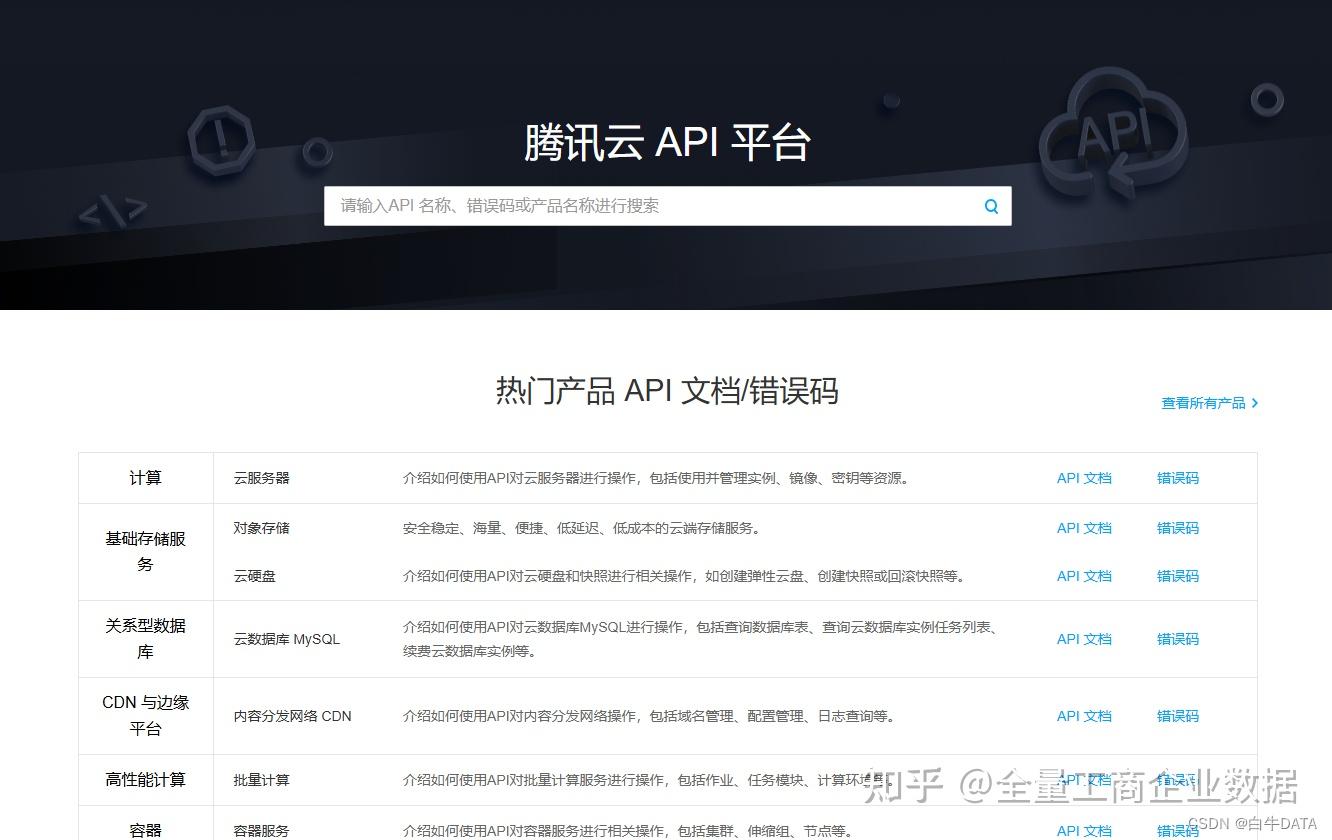This screenshot has height=840, width=1332.
Task: Select the 高性能计算 category cell
Action: click(146, 780)
